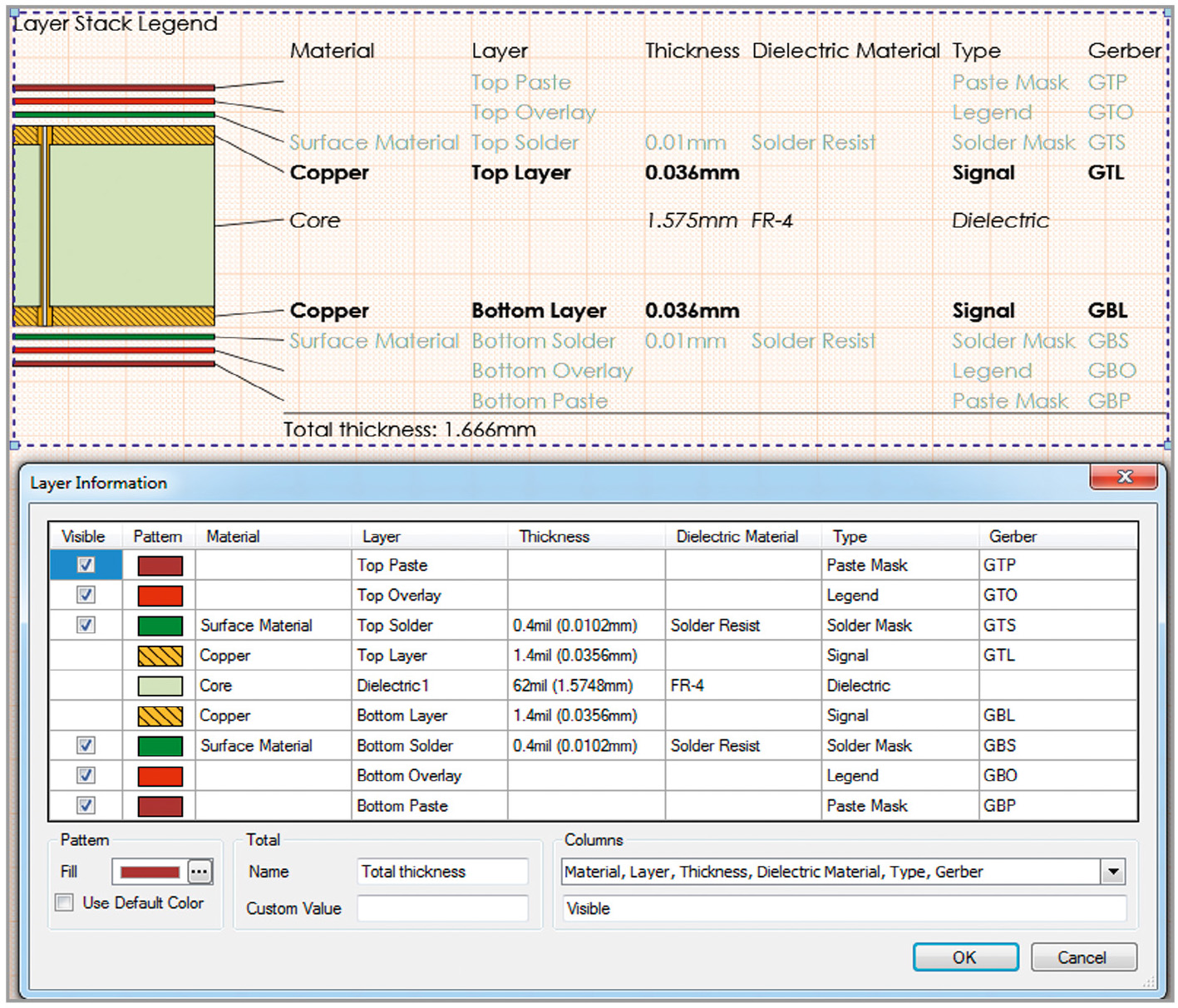The width and height of the screenshot is (1178, 1008).
Task: Select the Top Solder green pattern swatch
Action: coord(160,626)
